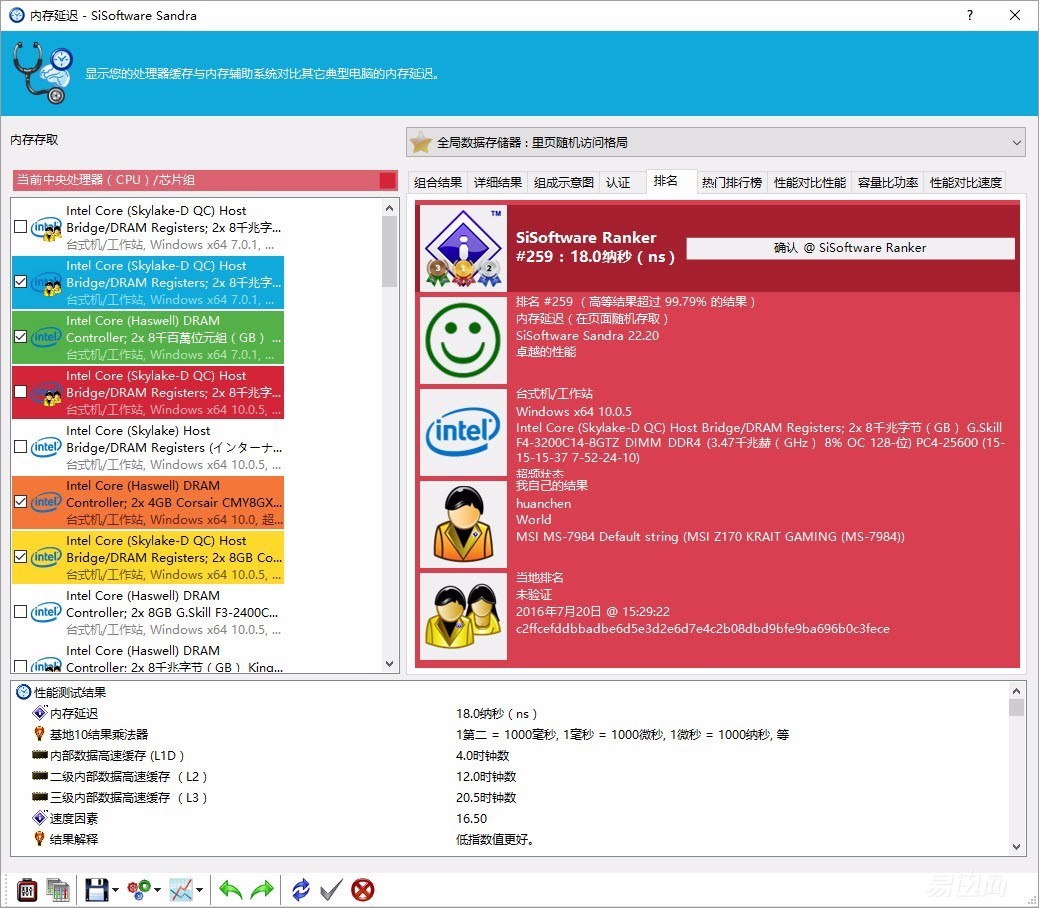The image size is (1039, 908).
Task: Click the 18.0纳秒 (ns) memory latency value
Action: click(x=496, y=713)
